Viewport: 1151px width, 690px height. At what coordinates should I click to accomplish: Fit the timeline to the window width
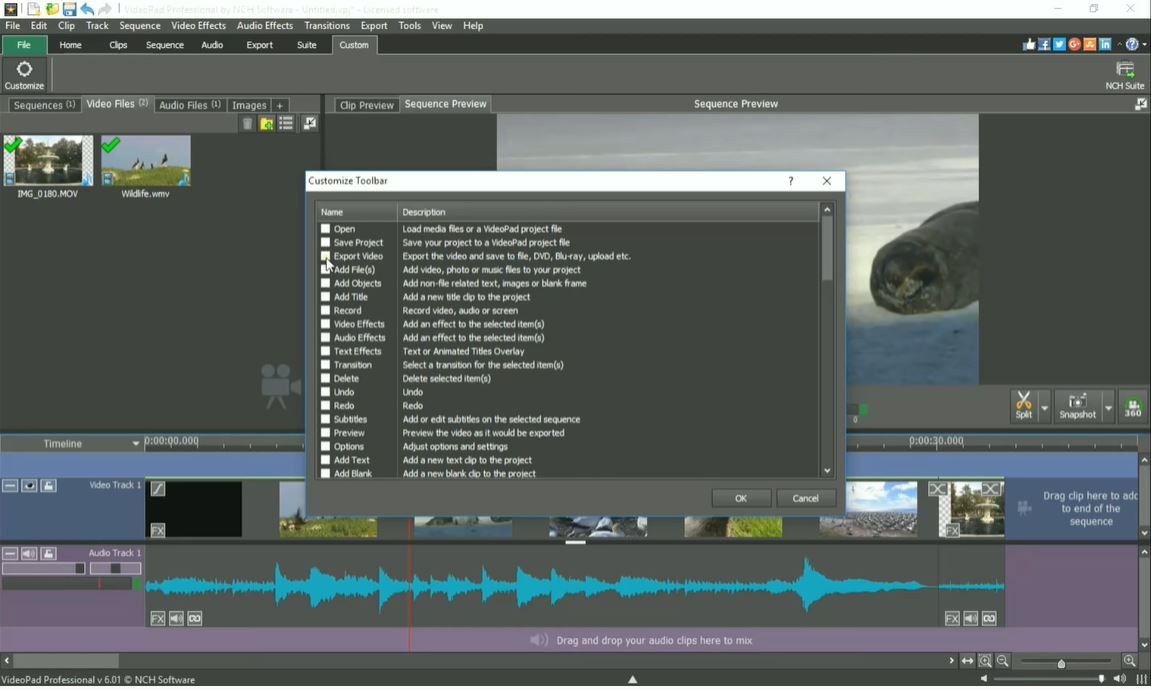click(x=967, y=661)
